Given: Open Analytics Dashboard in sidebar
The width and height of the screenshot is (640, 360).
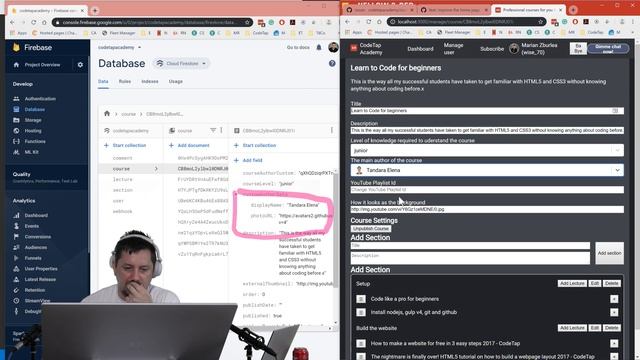Looking at the screenshot, I should pyautogui.click(x=36, y=216).
